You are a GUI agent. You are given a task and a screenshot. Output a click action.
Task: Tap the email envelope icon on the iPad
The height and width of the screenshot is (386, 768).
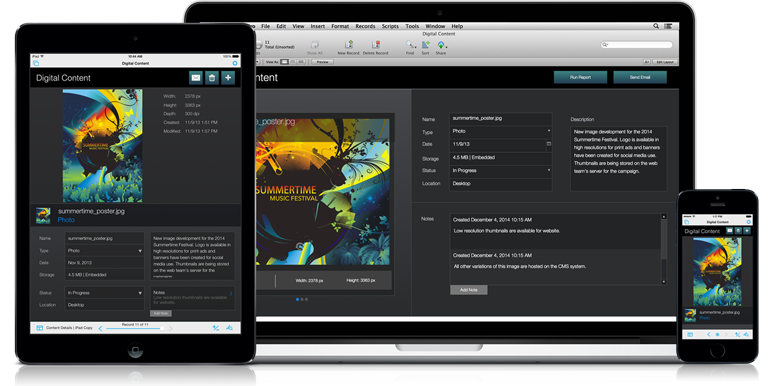[195, 77]
